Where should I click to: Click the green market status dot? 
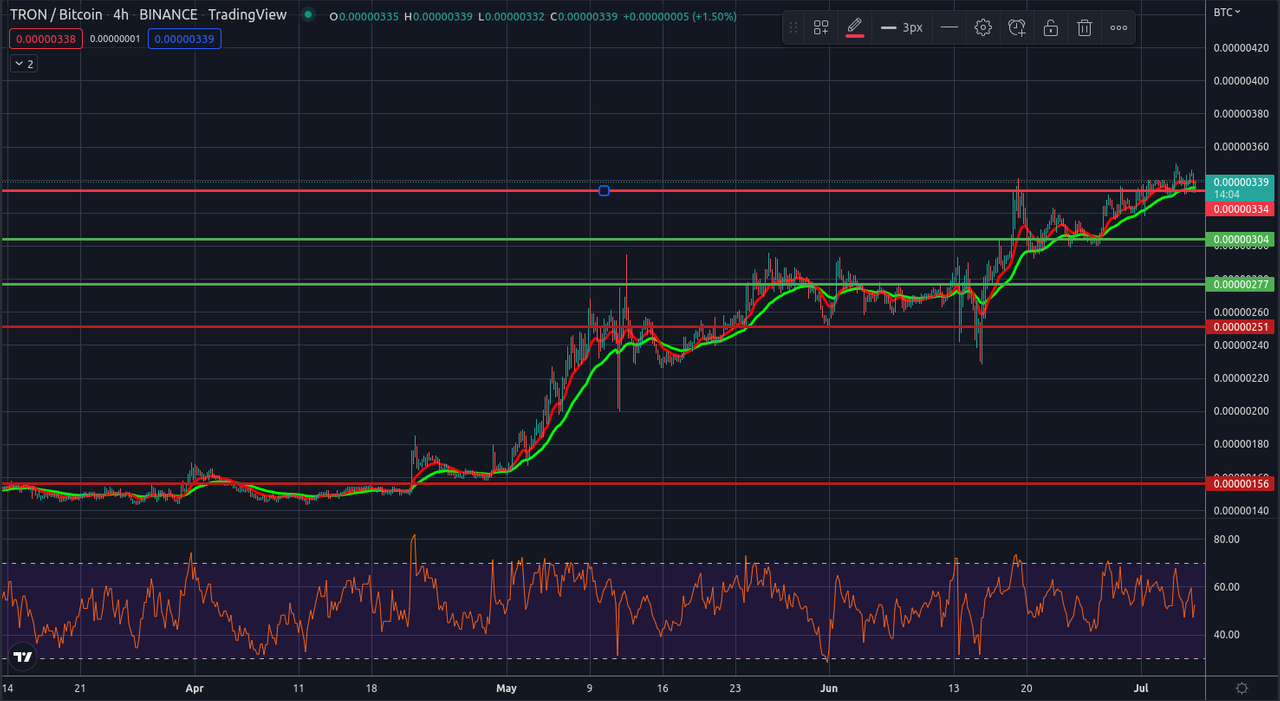tap(308, 15)
